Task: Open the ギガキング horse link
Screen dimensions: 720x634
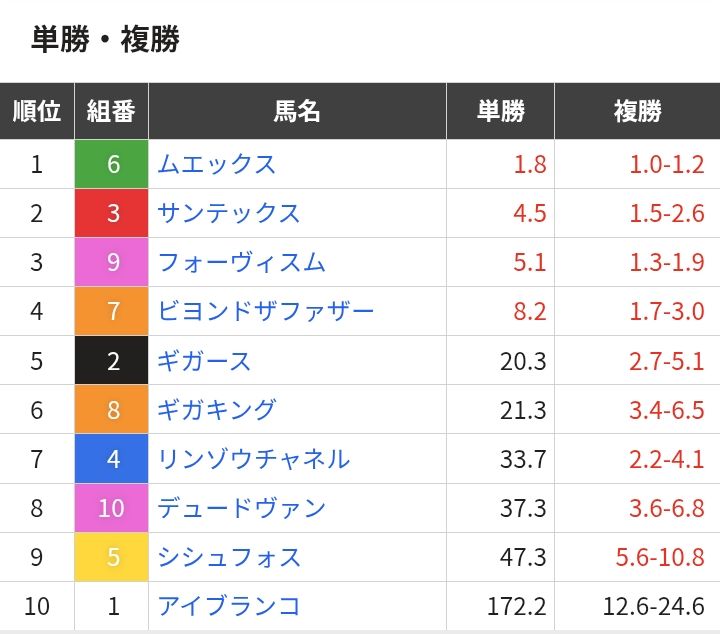Action: 216,410
